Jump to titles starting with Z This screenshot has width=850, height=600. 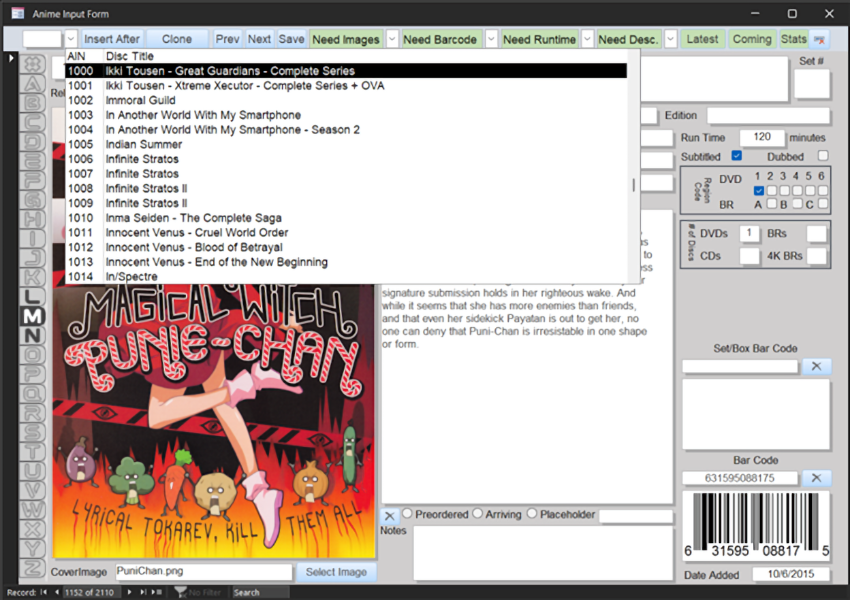tap(32, 568)
